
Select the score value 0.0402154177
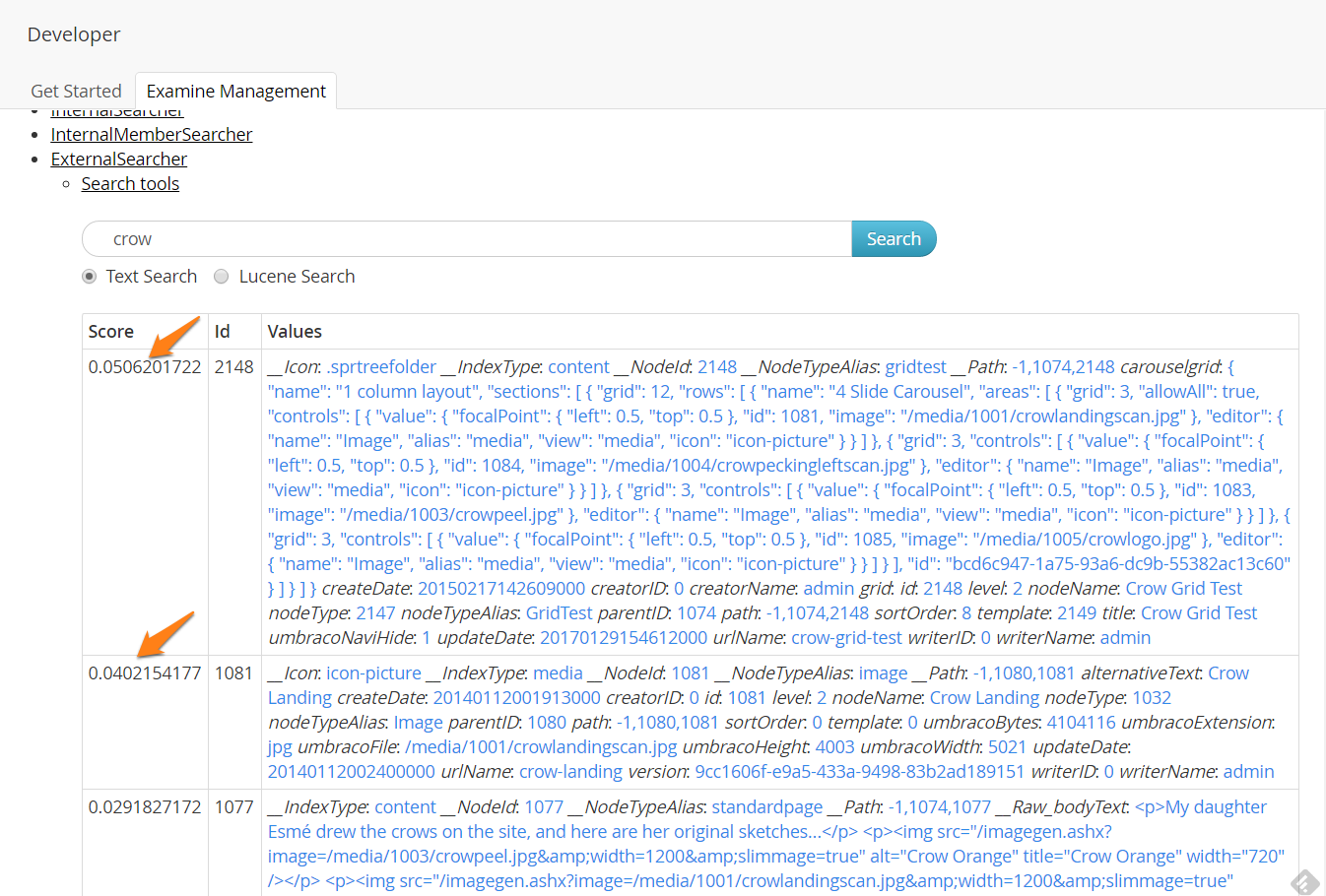tap(145, 673)
